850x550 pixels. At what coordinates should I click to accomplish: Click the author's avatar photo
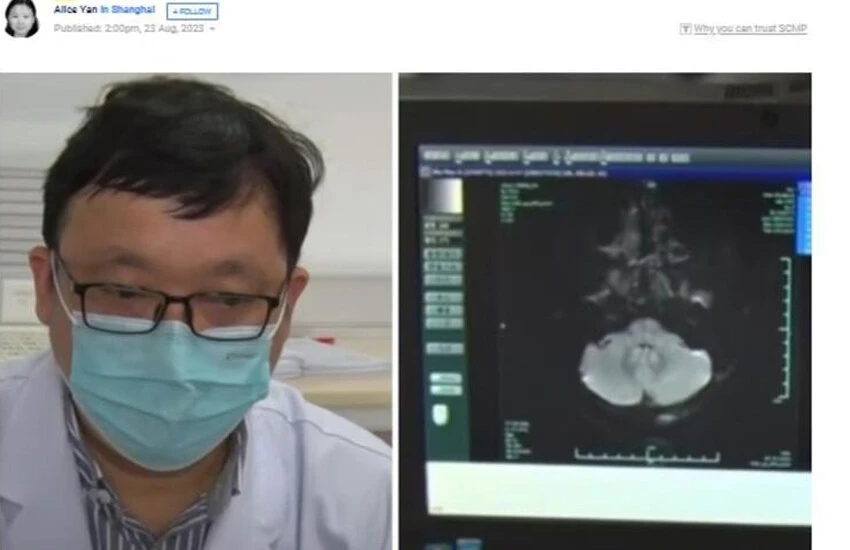tap(21, 18)
